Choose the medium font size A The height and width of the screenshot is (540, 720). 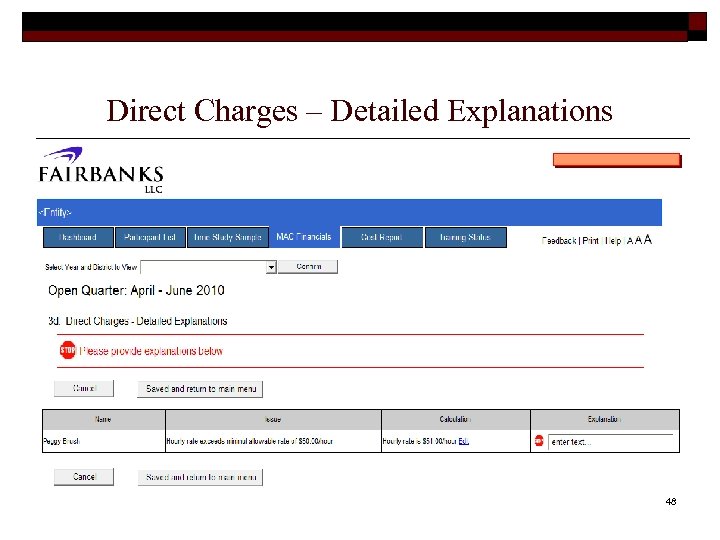pyautogui.click(x=638, y=240)
